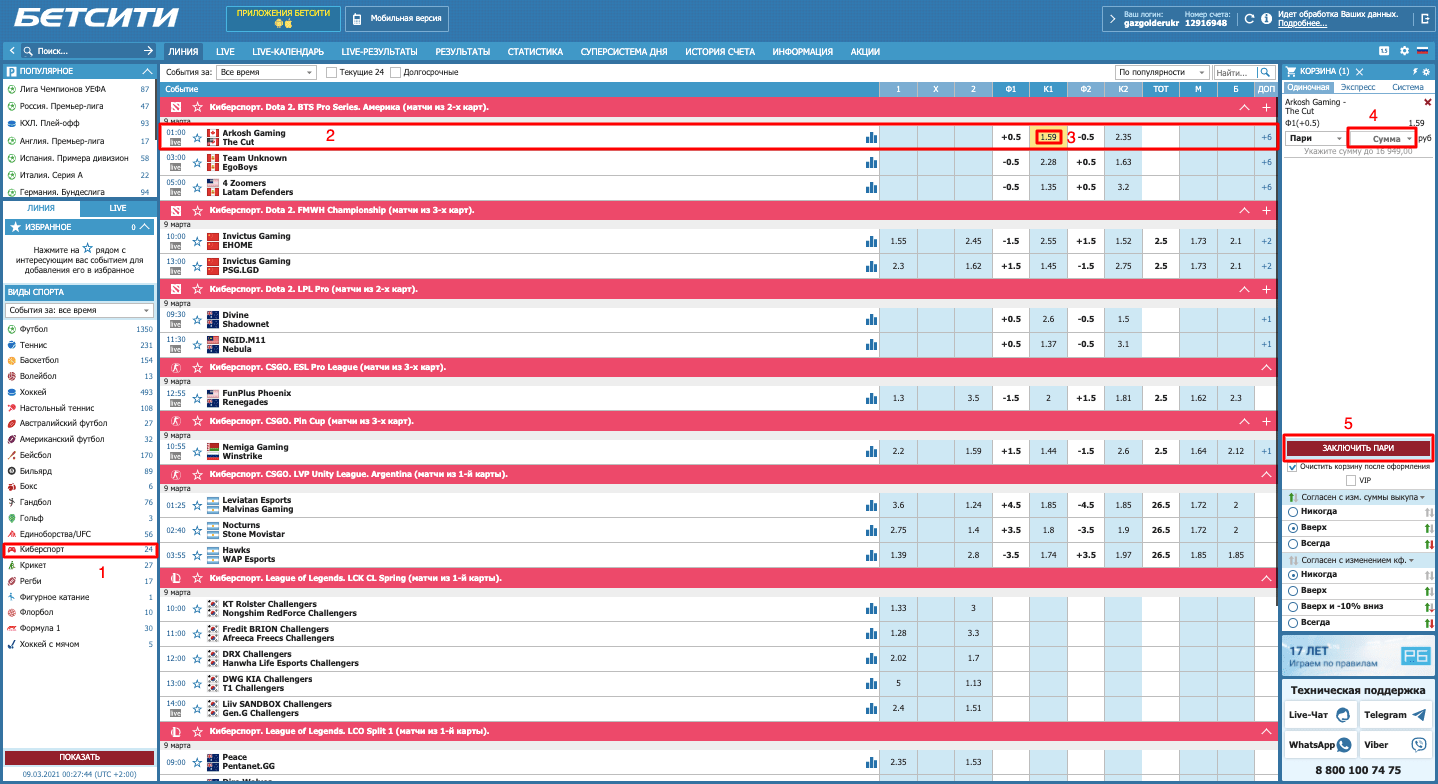Open the РЕЗУЛЬТАТЫ menu item

(463, 52)
